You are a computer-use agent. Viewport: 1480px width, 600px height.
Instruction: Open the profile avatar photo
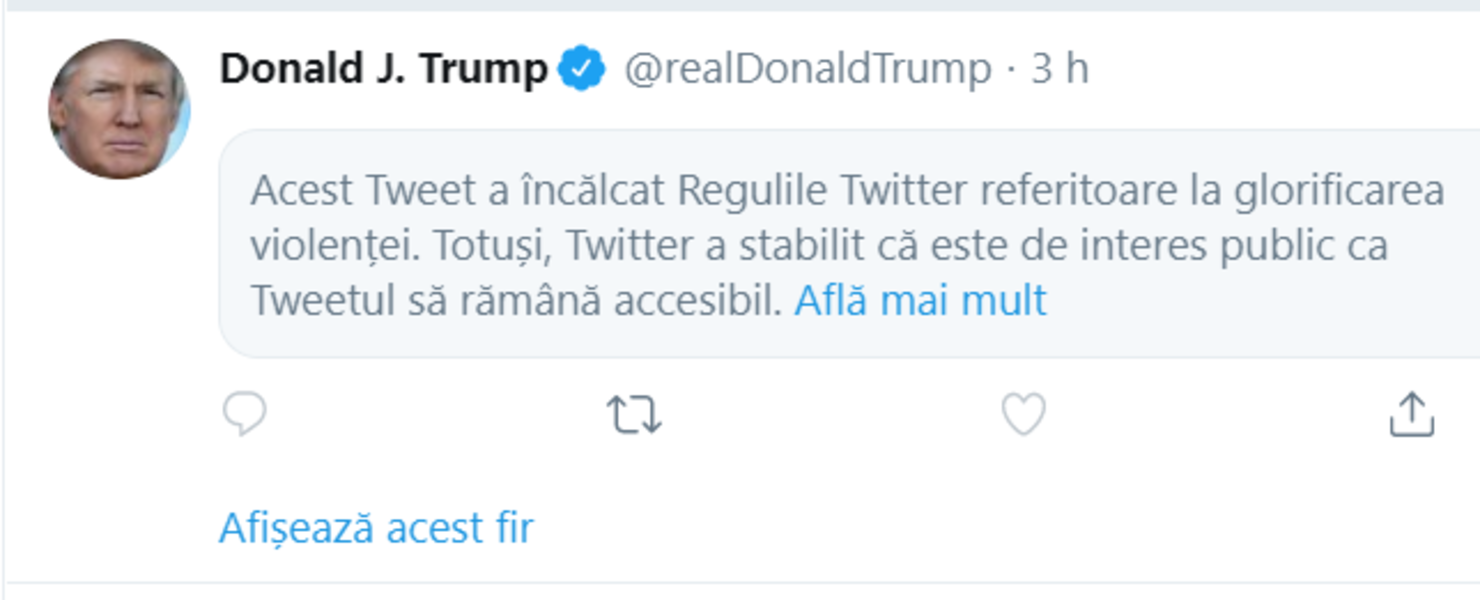[119, 109]
